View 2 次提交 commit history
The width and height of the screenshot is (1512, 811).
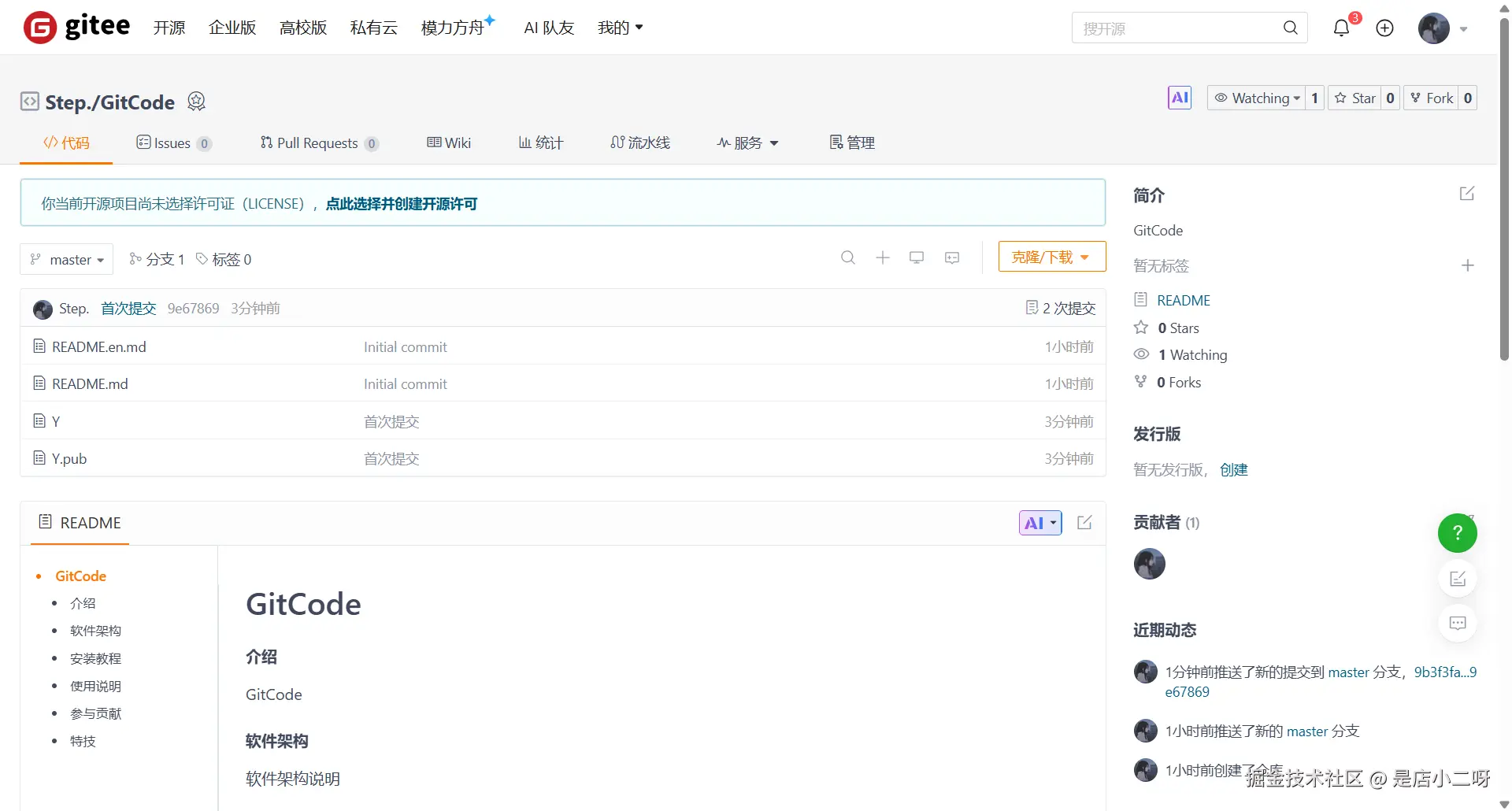[1061, 308]
